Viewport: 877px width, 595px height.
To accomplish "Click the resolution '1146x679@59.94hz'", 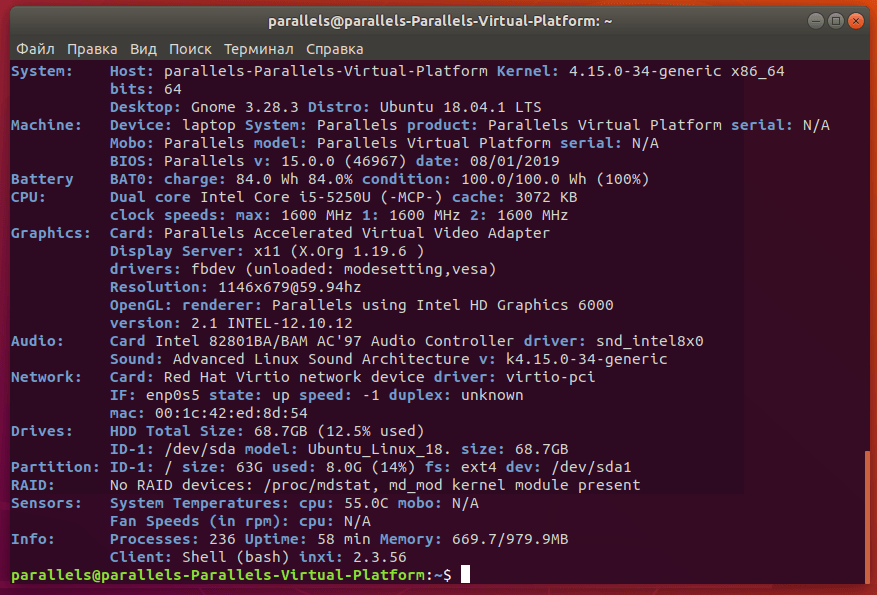I will click(x=290, y=287).
